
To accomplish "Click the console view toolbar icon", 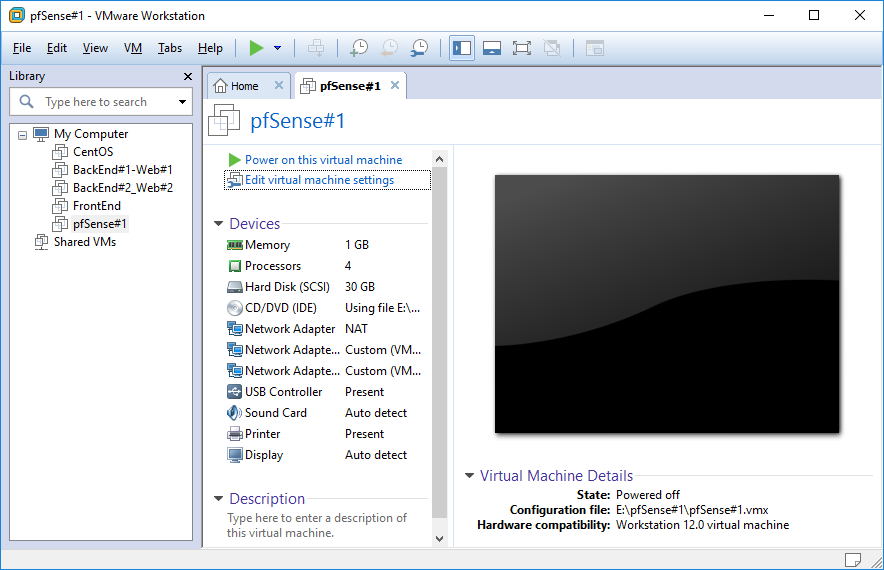I will (595, 48).
